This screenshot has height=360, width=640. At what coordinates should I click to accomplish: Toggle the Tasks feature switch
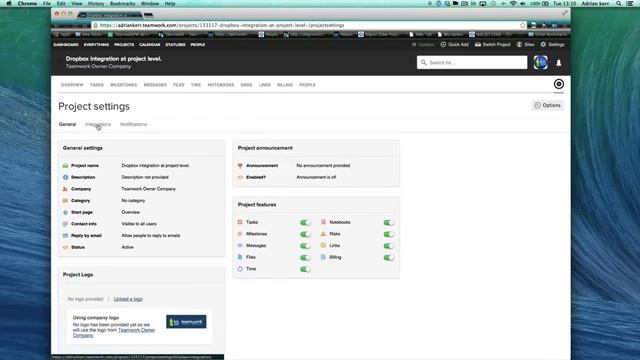[305, 222]
